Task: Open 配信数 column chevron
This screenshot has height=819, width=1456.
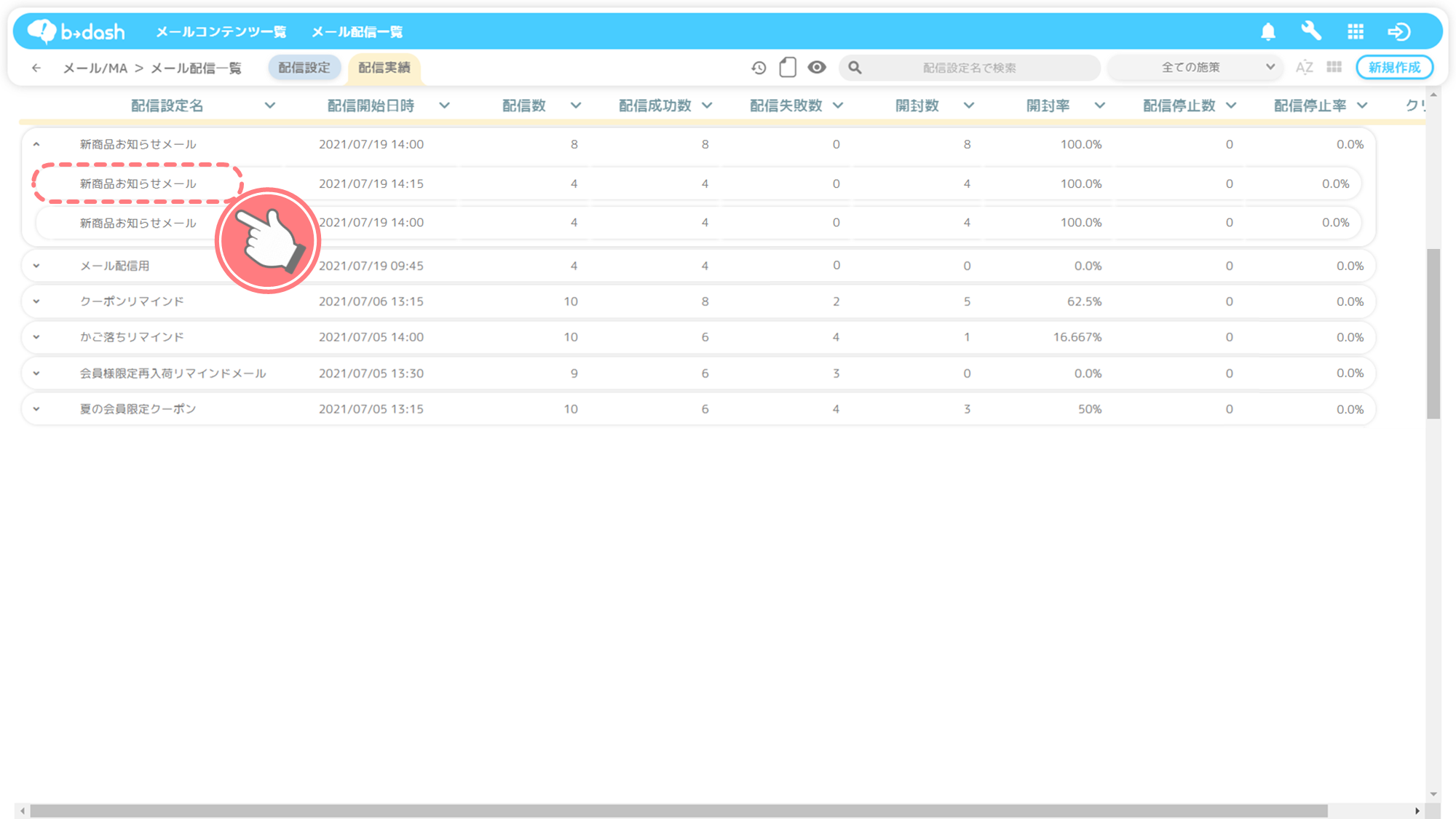Action: [x=576, y=106]
